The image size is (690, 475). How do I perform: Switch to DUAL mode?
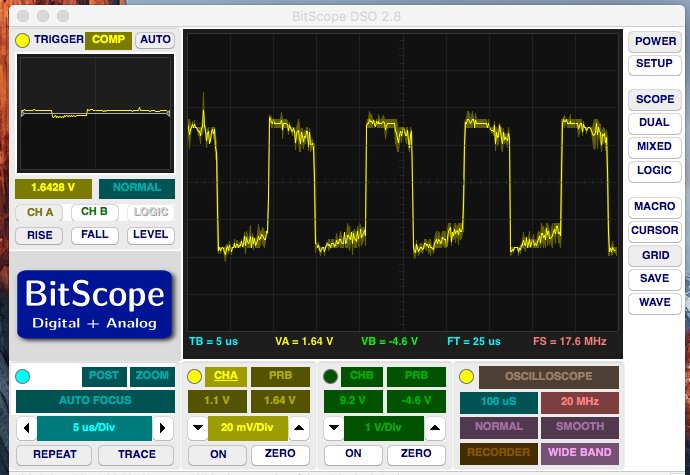(x=655, y=123)
